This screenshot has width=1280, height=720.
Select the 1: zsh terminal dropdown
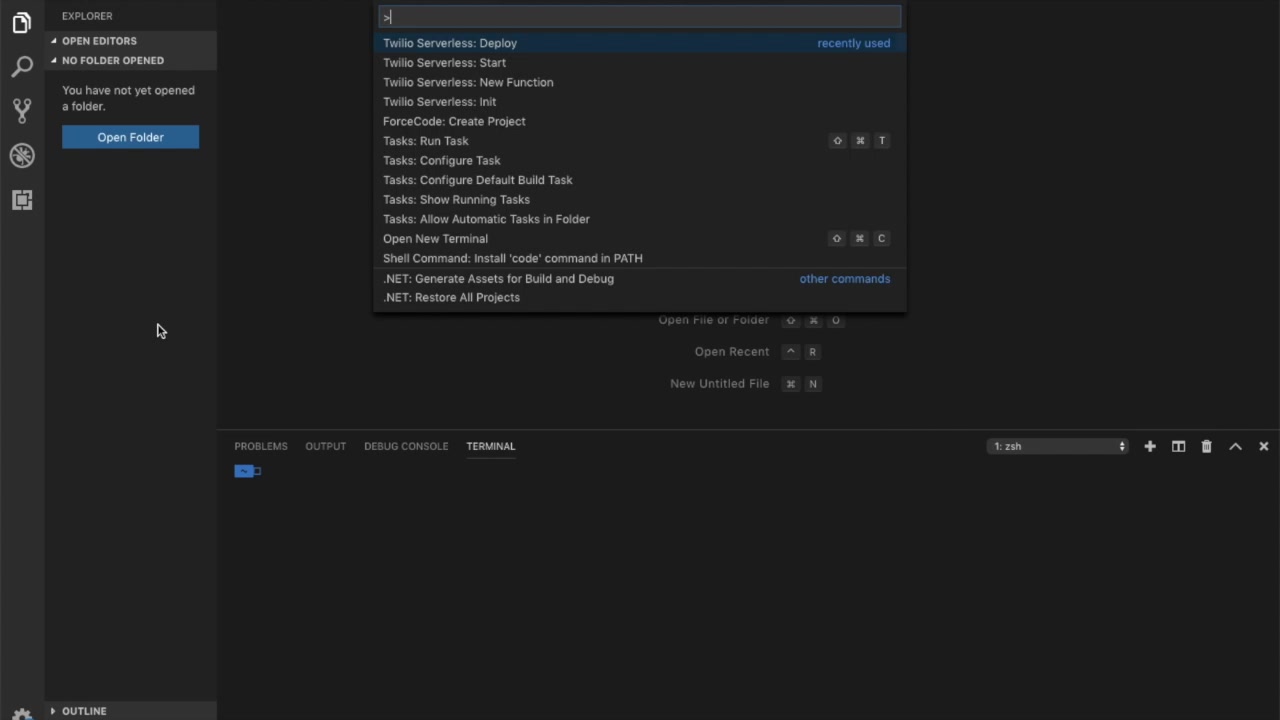click(1058, 446)
